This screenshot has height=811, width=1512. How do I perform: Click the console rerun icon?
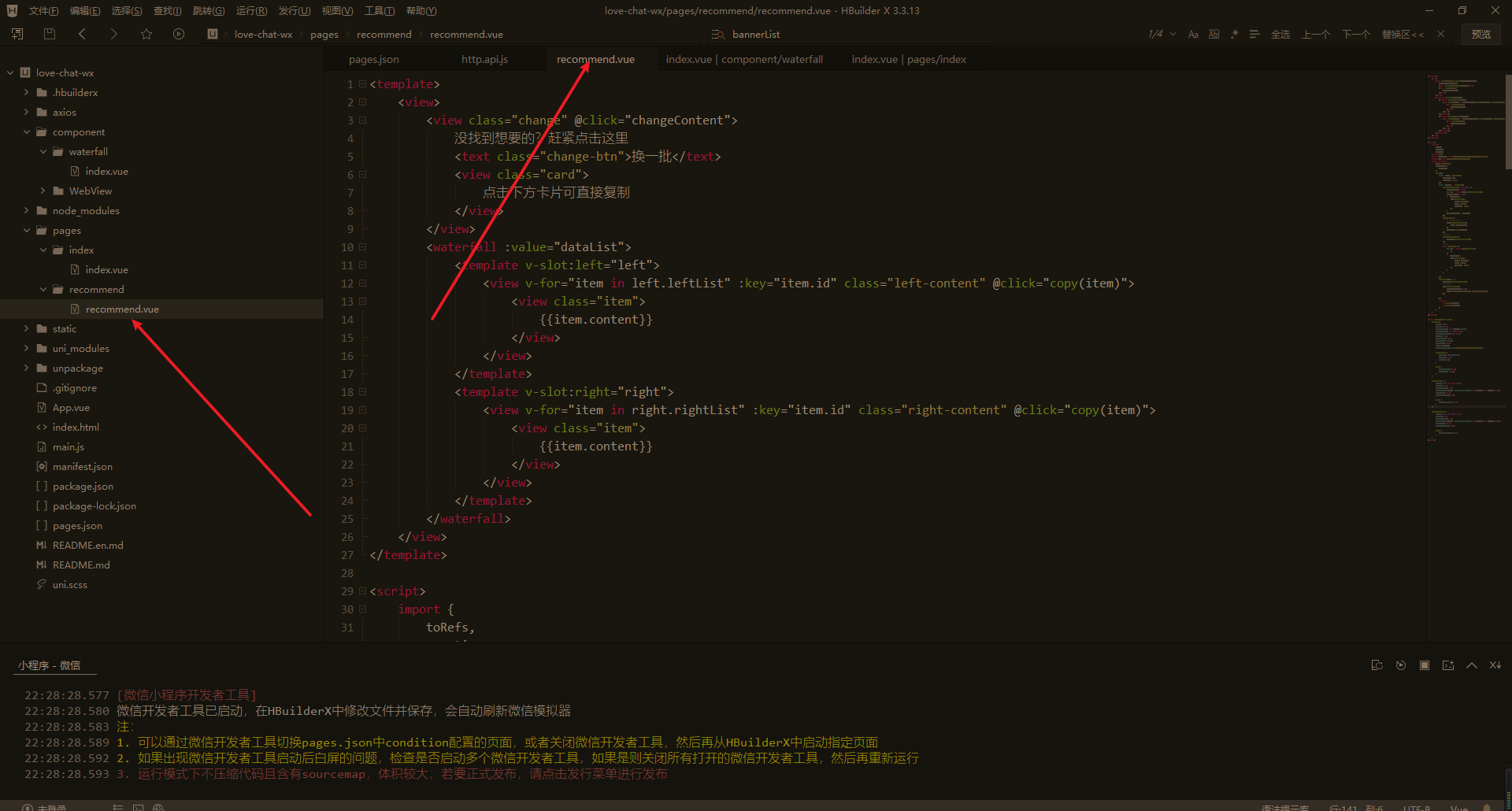[1401, 665]
